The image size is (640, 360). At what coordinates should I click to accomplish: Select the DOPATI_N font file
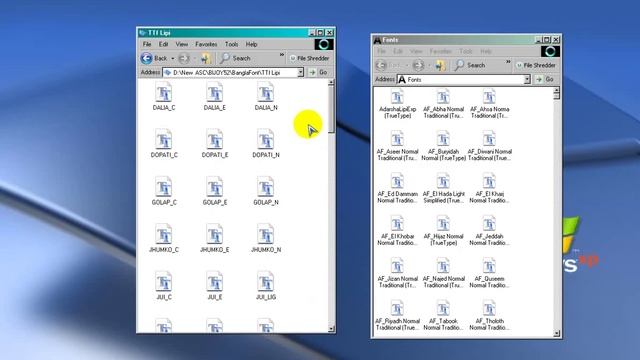tap(266, 144)
